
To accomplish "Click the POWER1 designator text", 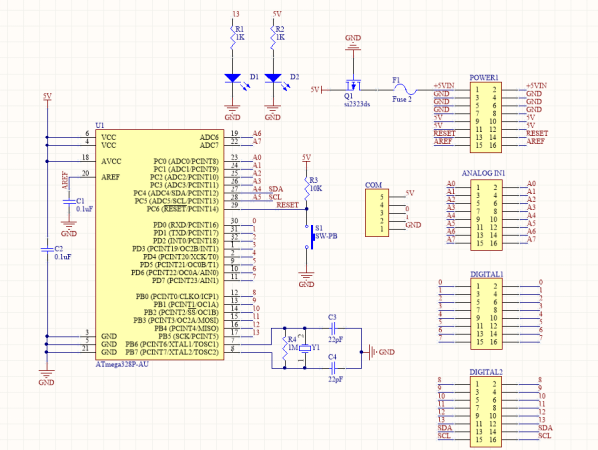I will click(x=484, y=77).
